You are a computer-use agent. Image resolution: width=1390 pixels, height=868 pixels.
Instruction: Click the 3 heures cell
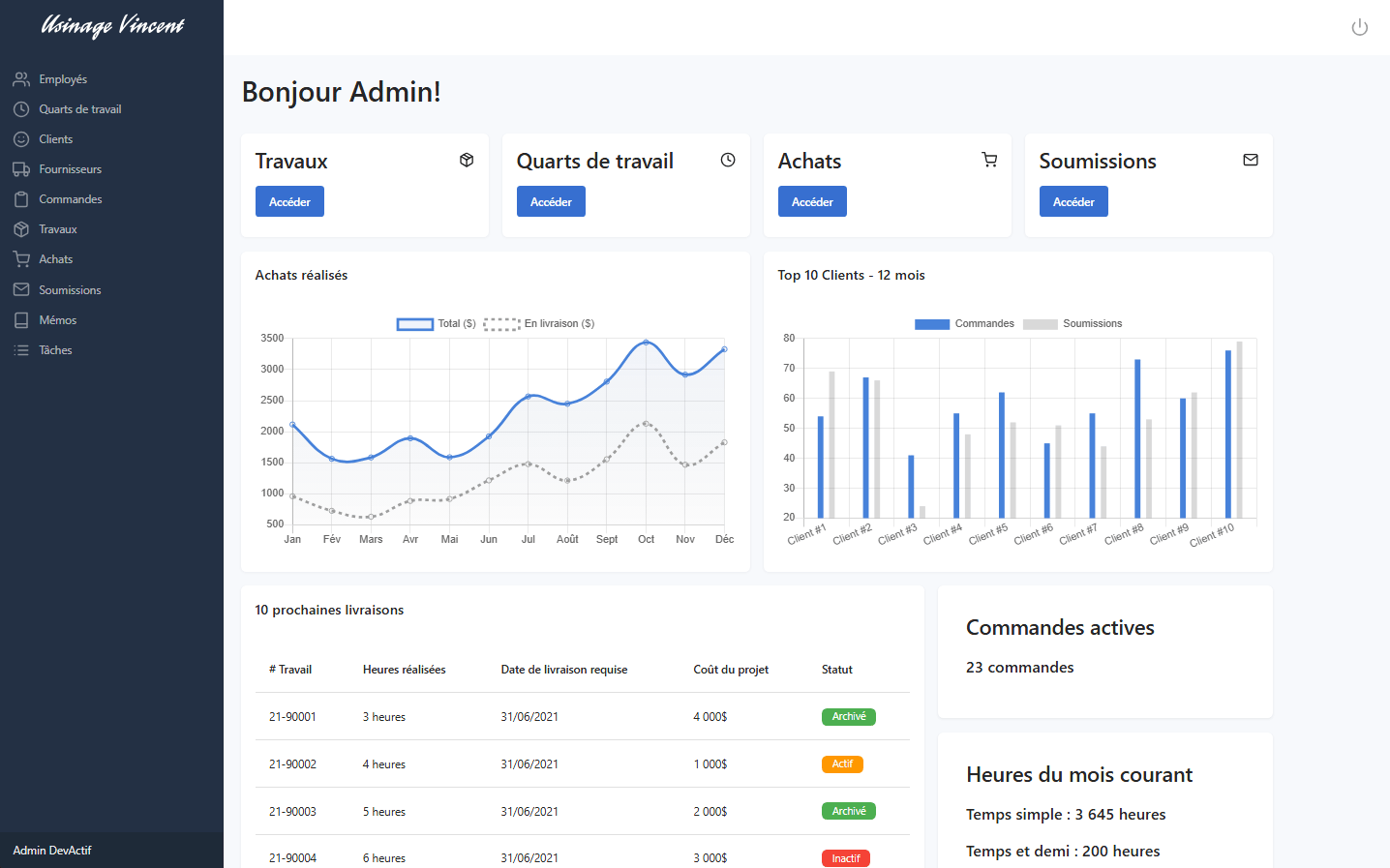click(384, 717)
